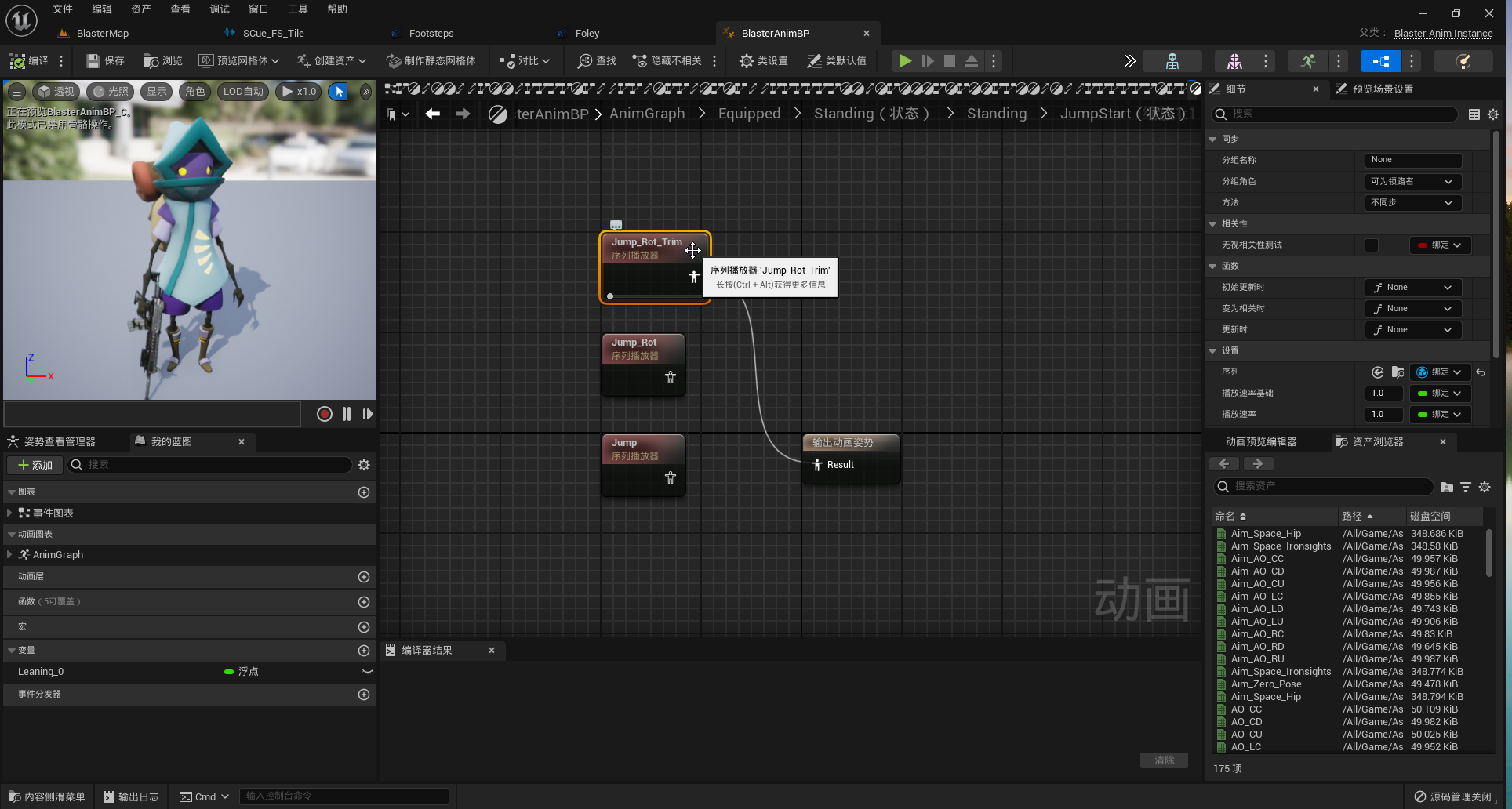
Task: Open the Asset menu
Action: [140, 9]
